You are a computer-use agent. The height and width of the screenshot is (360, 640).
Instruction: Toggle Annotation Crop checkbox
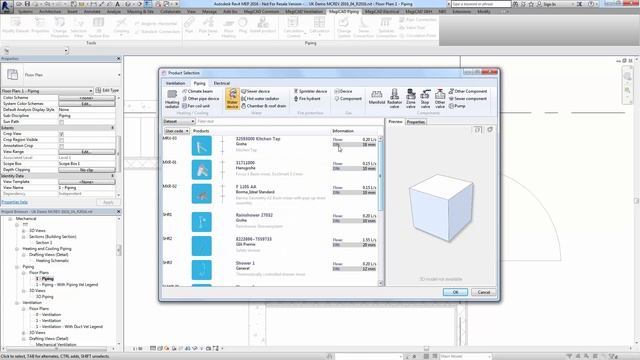point(61,146)
